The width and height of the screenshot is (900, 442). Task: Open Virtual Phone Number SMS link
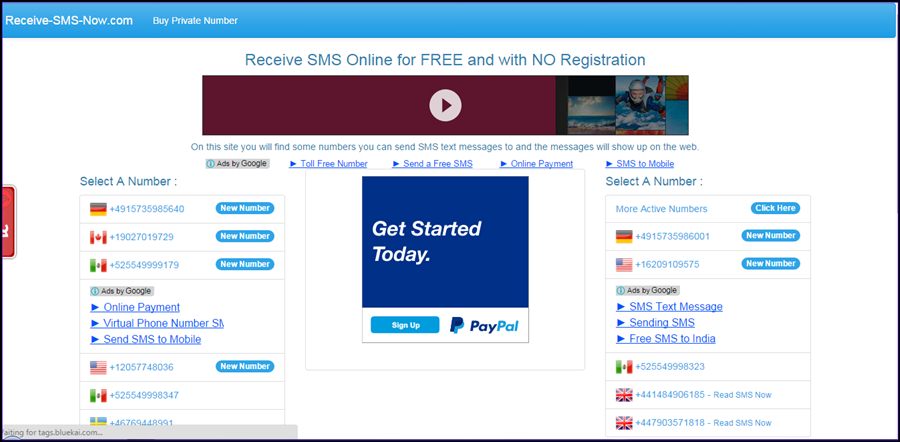click(157, 323)
